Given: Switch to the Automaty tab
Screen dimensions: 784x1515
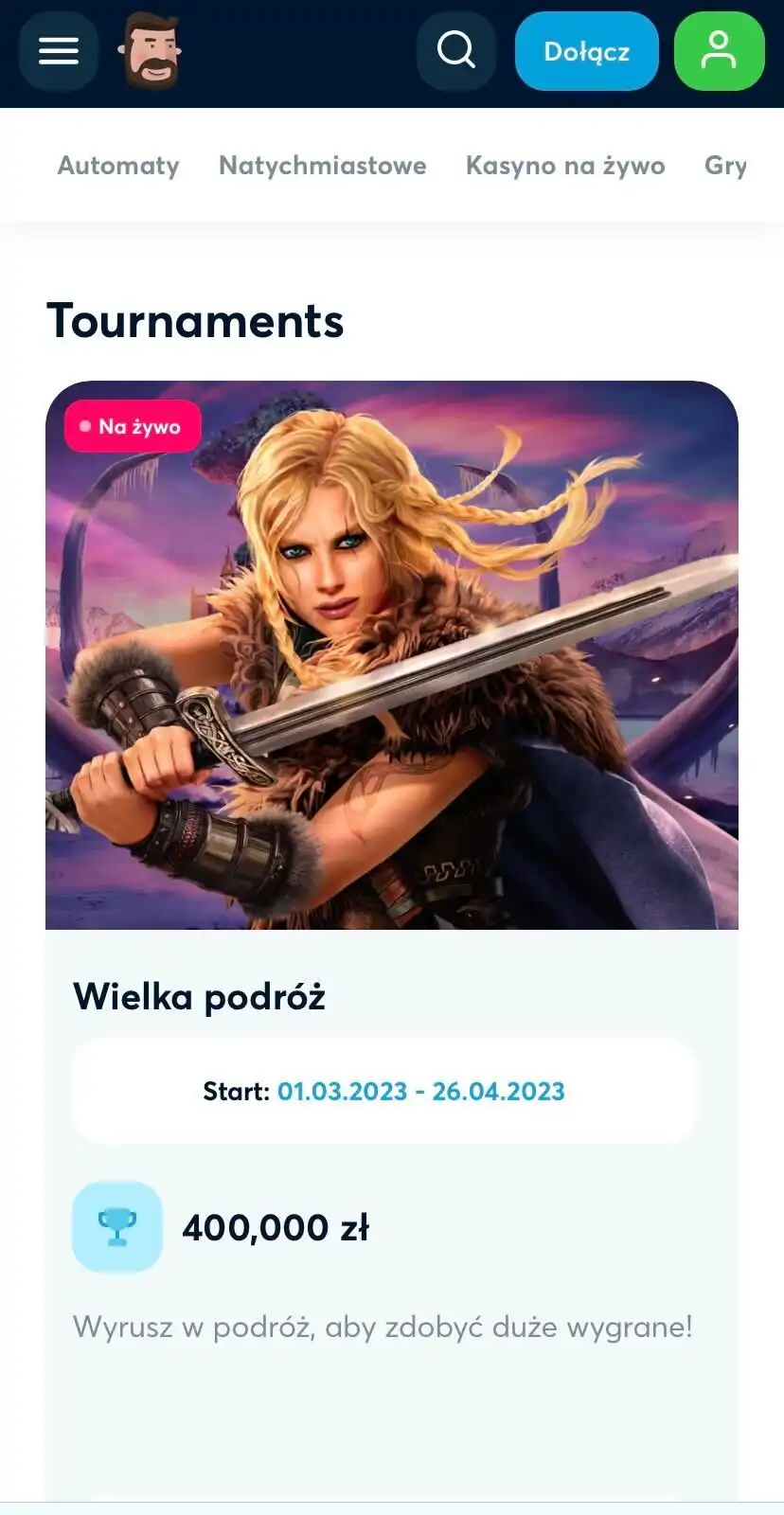Looking at the screenshot, I should (x=118, y=166).
